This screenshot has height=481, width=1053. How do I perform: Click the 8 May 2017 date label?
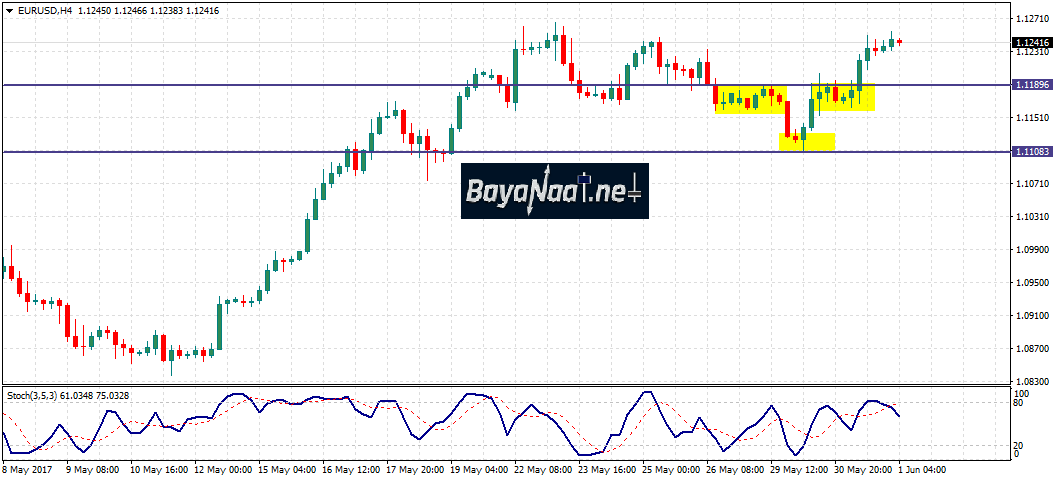tap(27, 468)
